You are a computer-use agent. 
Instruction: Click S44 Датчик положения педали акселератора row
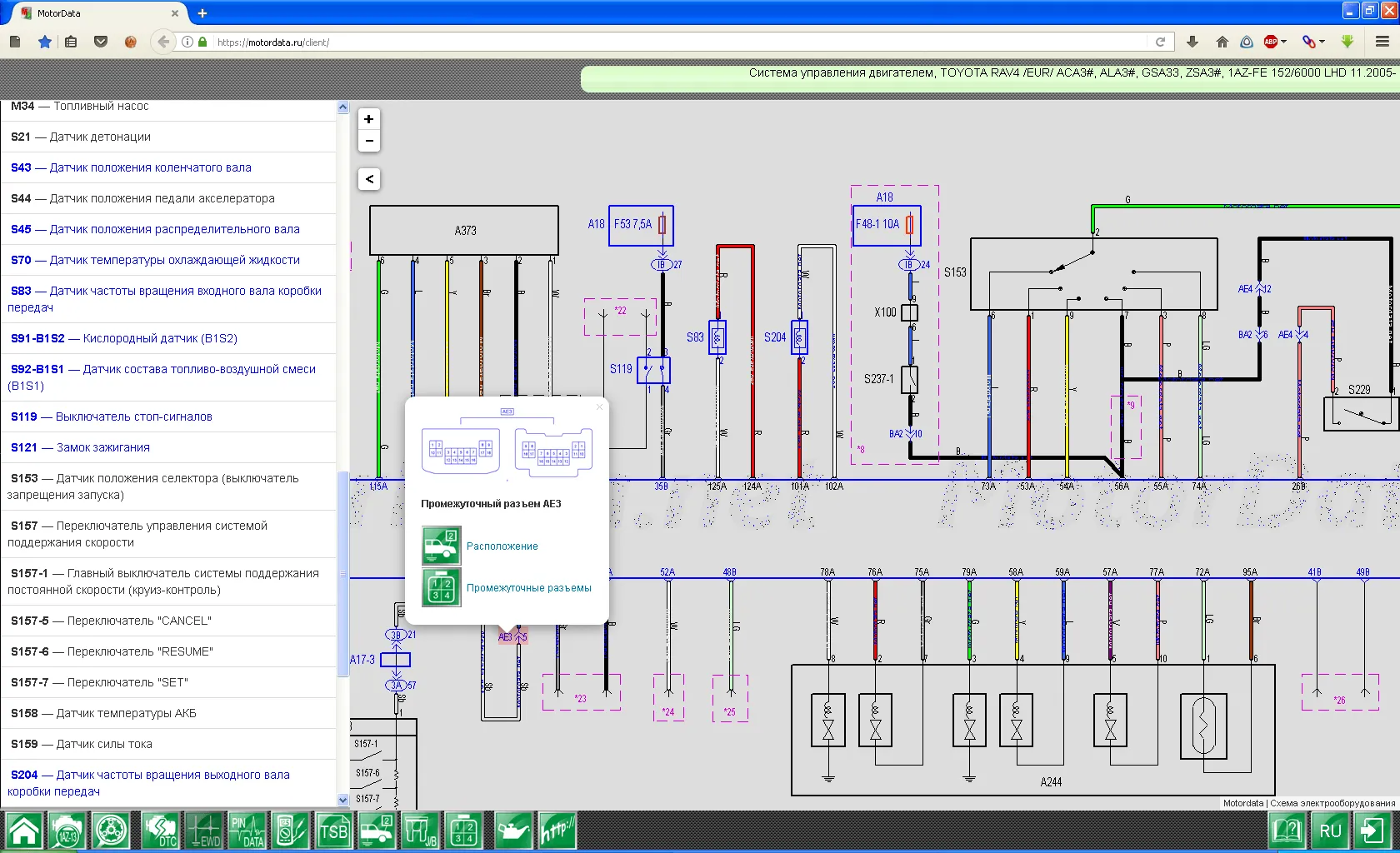tap(168, 198)
